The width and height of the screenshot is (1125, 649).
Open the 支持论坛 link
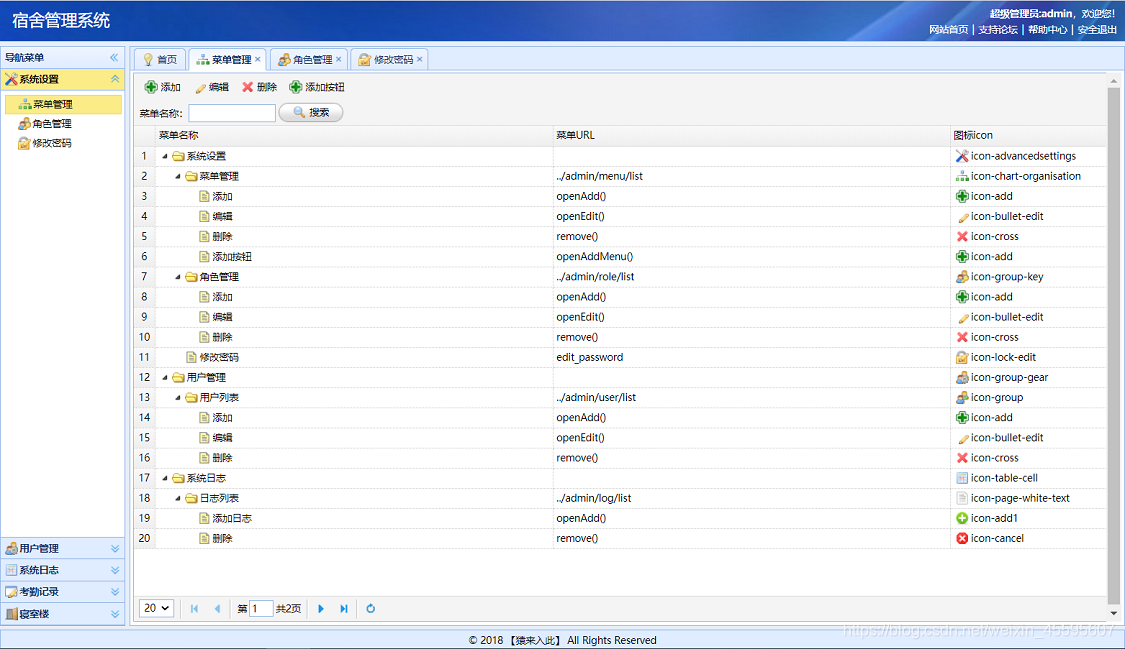pos(998,29)
